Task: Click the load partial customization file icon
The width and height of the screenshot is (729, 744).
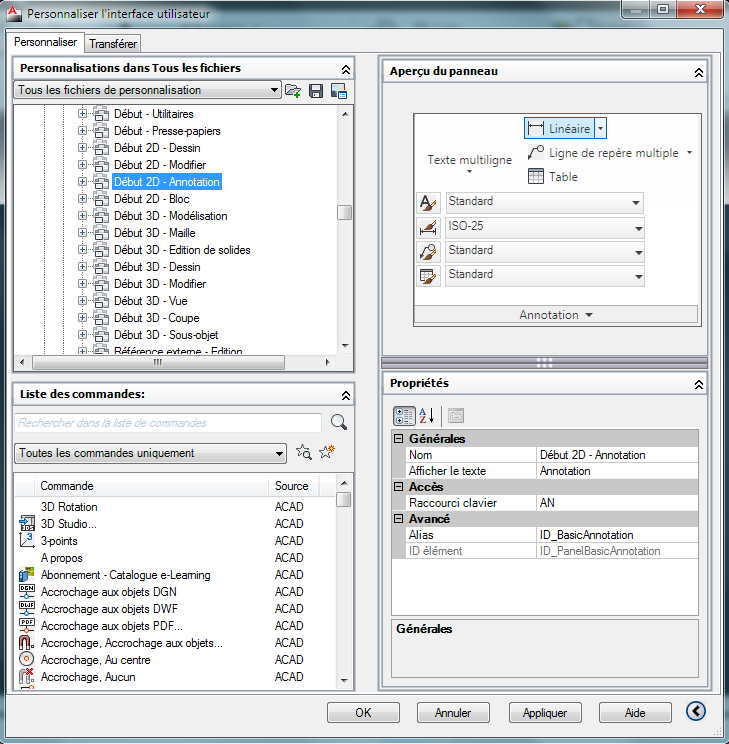Action: [x=293, y=91]
